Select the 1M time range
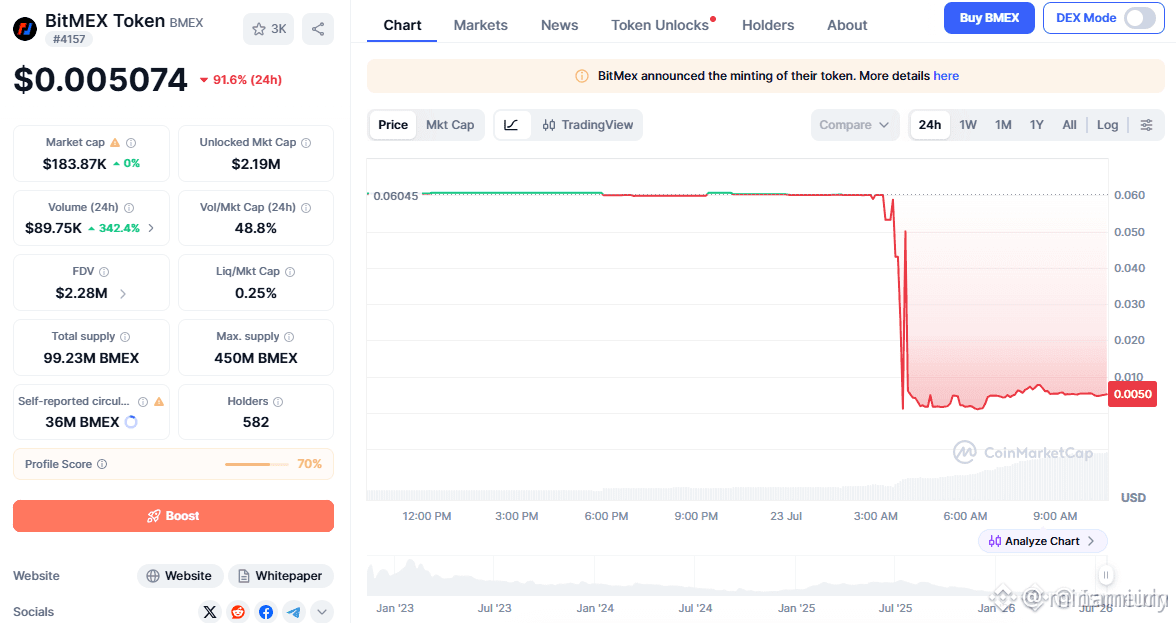Screen dimensions: 1176x623 pos(1004,125)
